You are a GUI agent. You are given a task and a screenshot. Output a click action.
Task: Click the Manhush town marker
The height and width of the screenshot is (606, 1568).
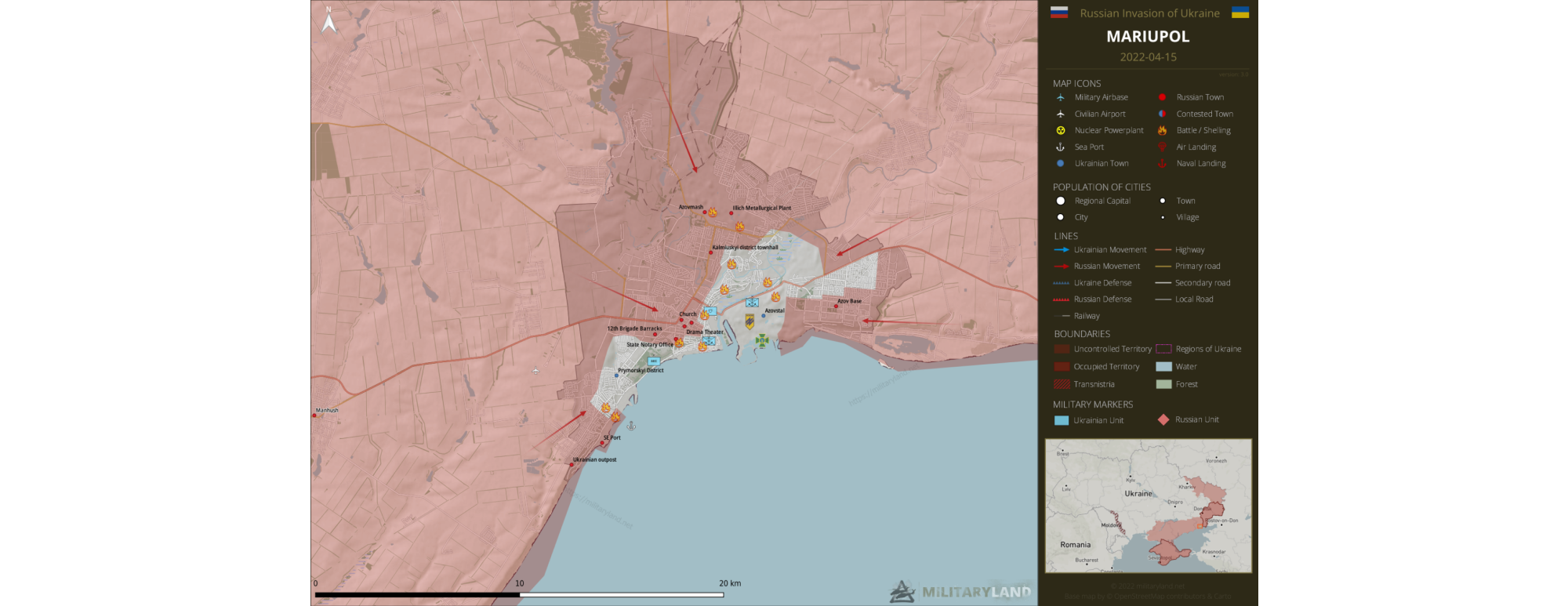click(x=314, y=415)
